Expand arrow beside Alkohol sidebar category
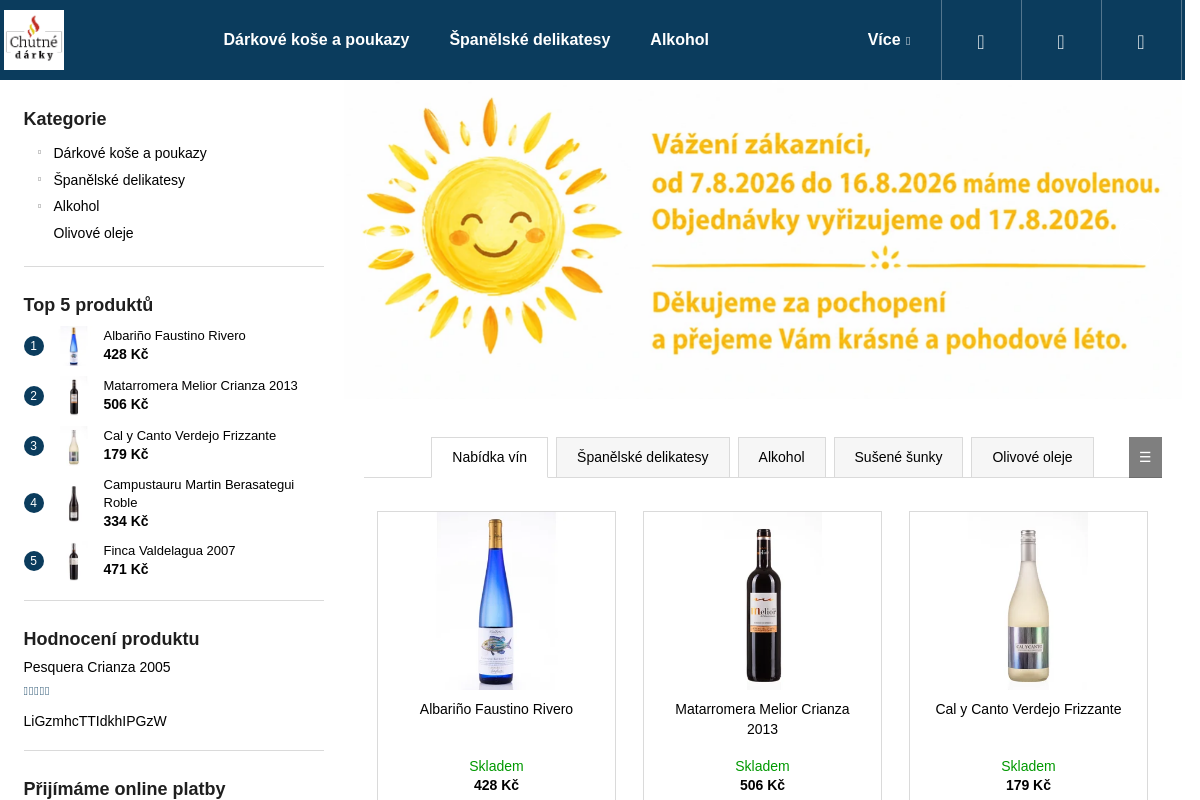This screenshot has width=1200, height=800. tap(40, 206)
